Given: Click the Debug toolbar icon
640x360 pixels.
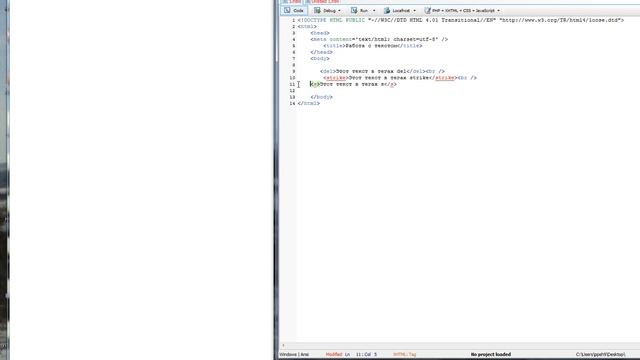Looking at the screenshot, I should pos(317,10).
